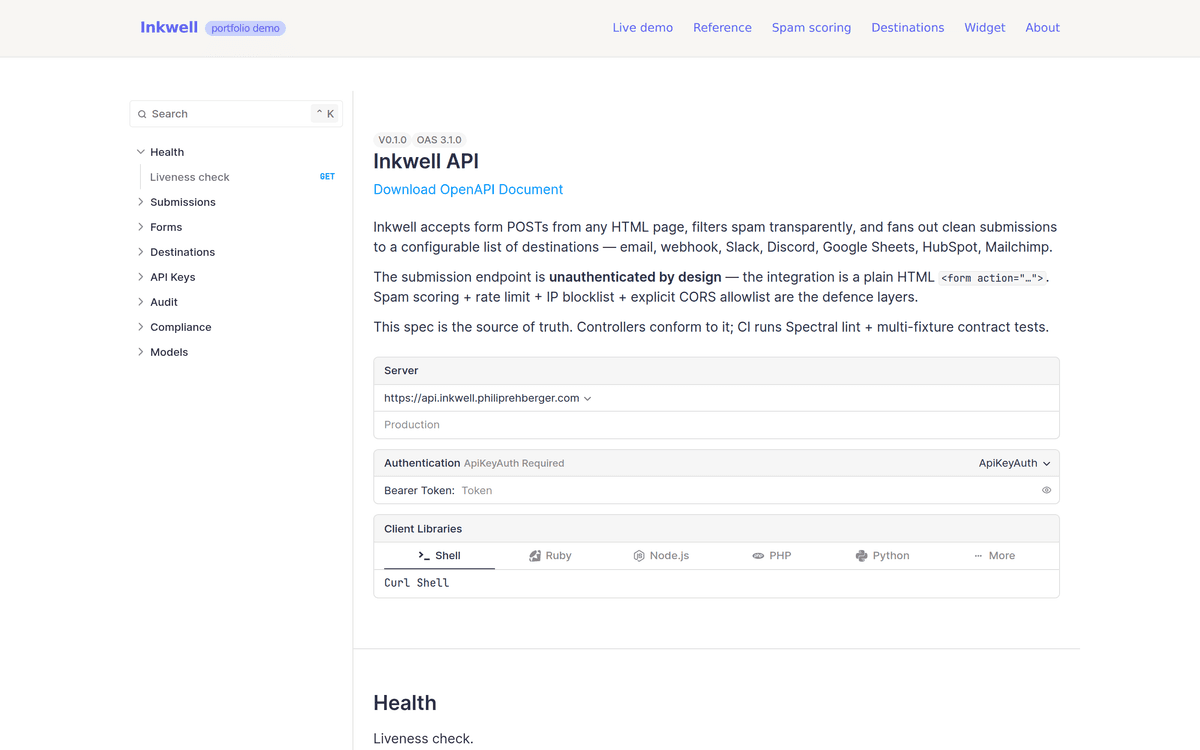Open Reference in top navigation
The width and height of the screenshot is (1200, 750).
point(722,28)
